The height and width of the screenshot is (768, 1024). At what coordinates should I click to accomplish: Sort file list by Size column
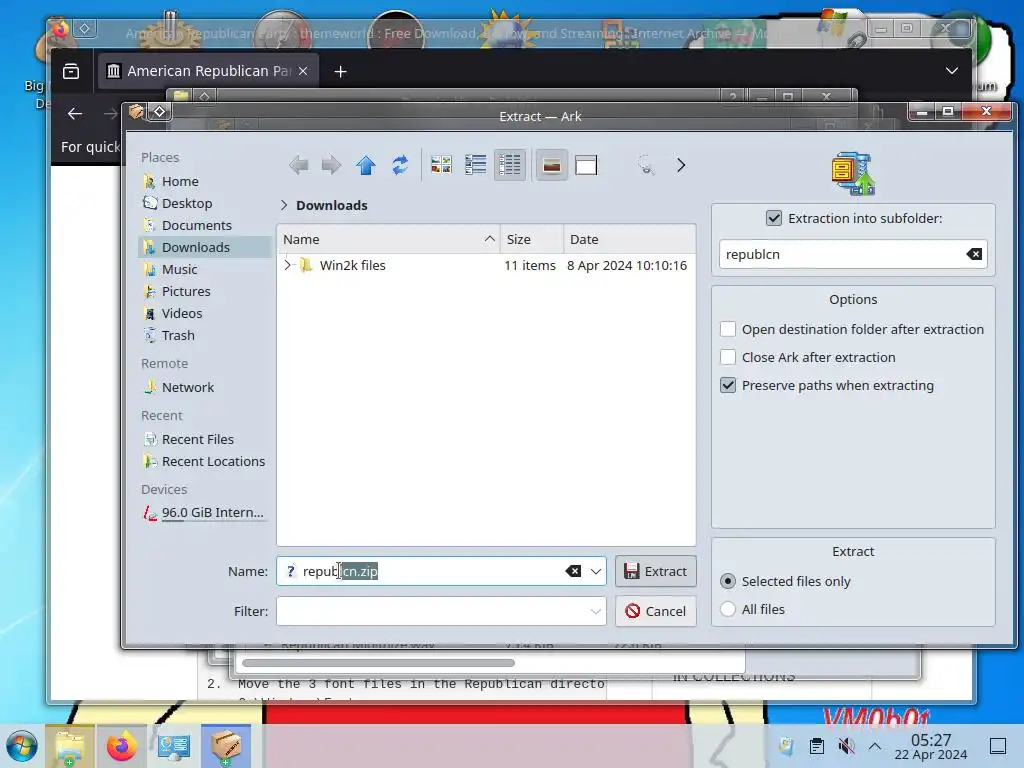pos(532,240)
